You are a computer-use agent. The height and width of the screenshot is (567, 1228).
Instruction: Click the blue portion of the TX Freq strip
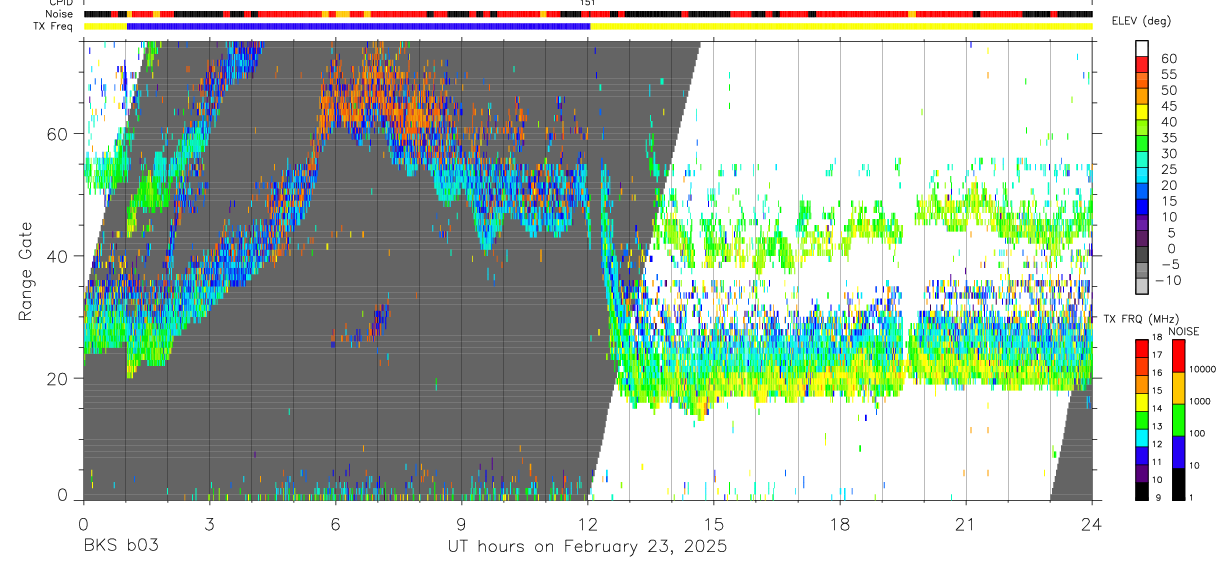coord(358,26)
